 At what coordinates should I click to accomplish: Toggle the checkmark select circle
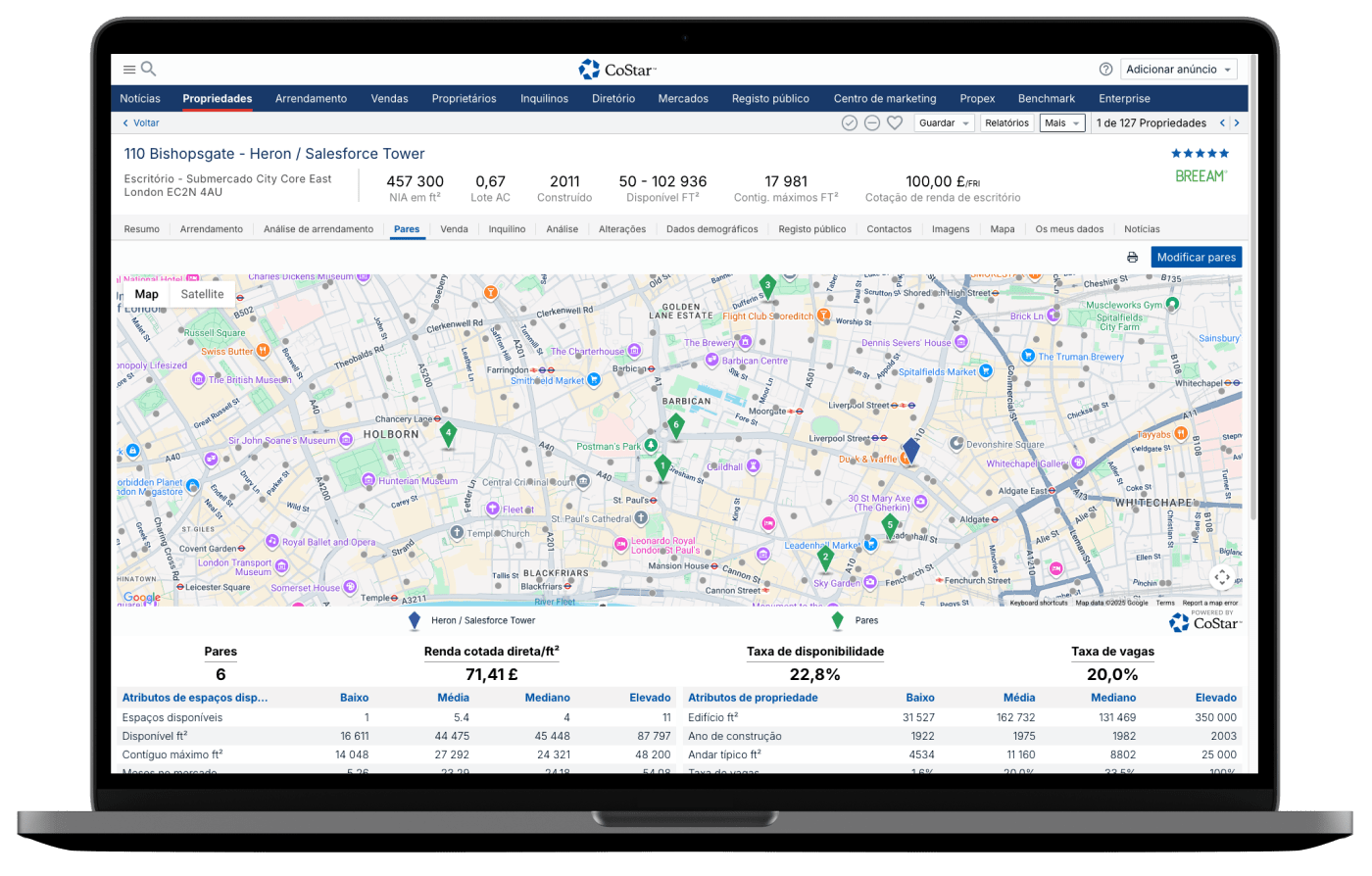[x=850, y=123]
